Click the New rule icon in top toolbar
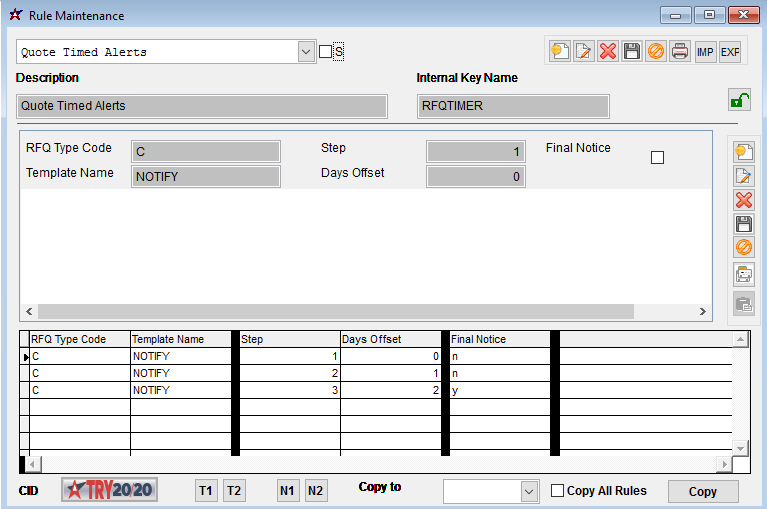The image size is (767, 509). [x=560, y=51]
